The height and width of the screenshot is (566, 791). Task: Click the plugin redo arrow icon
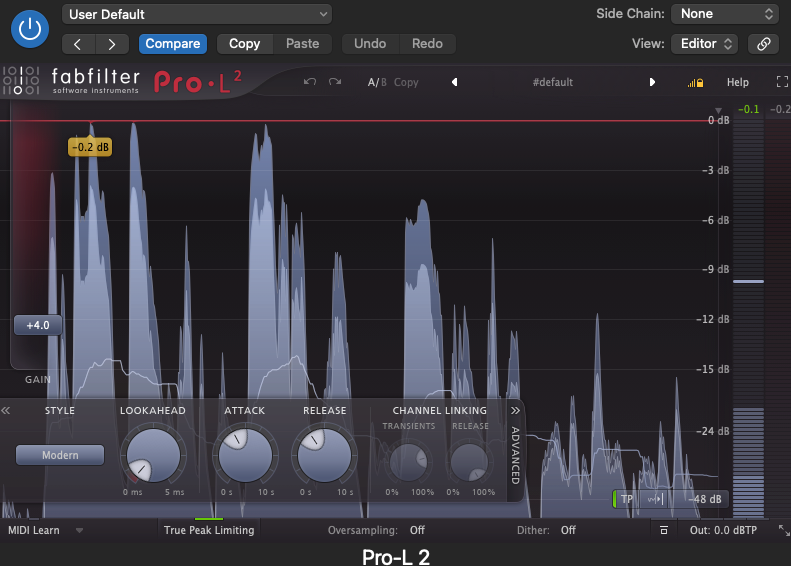(x=335, y=82)
